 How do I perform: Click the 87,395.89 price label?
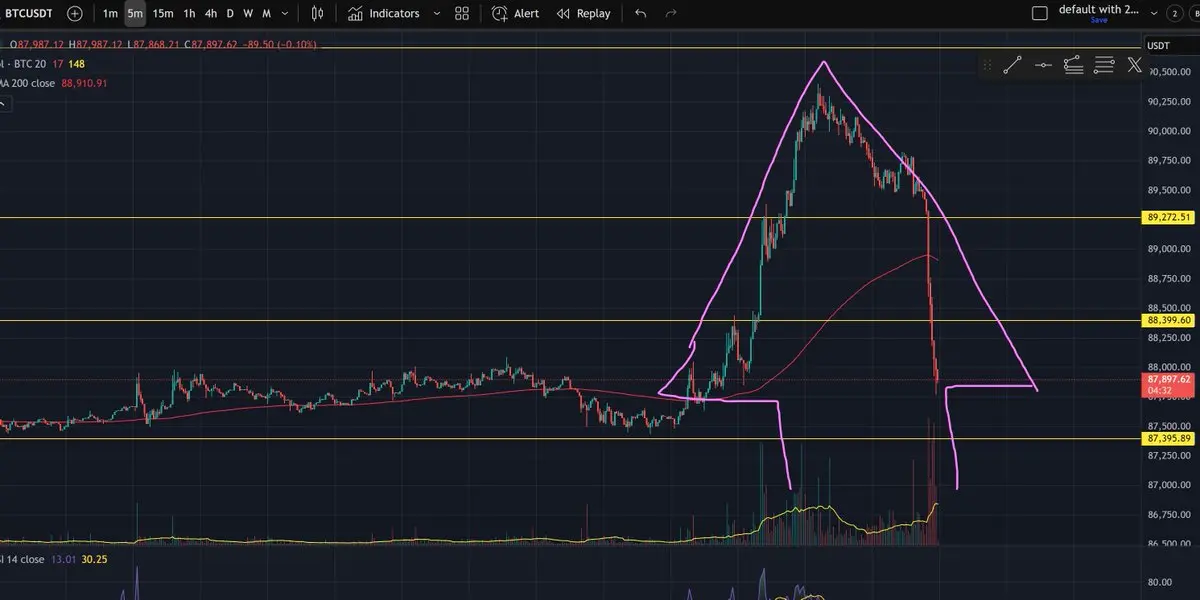click(1169, 438)
